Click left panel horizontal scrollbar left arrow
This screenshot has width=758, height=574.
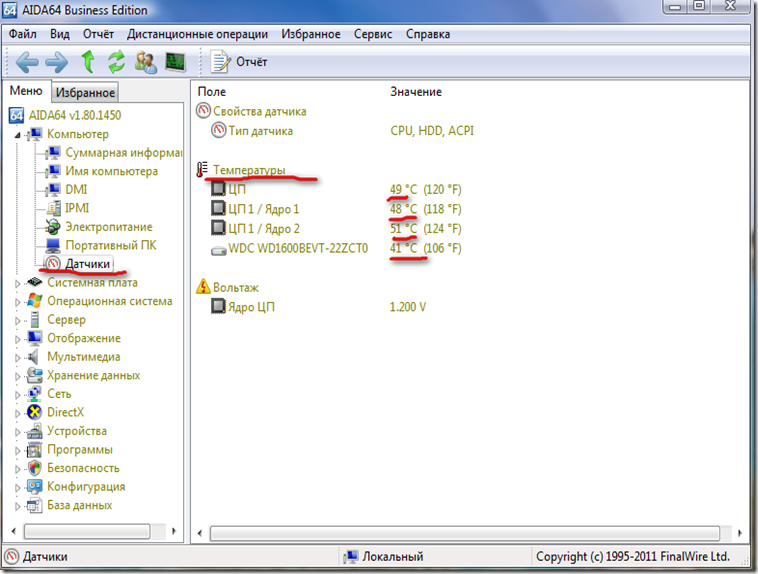[14, 531]
